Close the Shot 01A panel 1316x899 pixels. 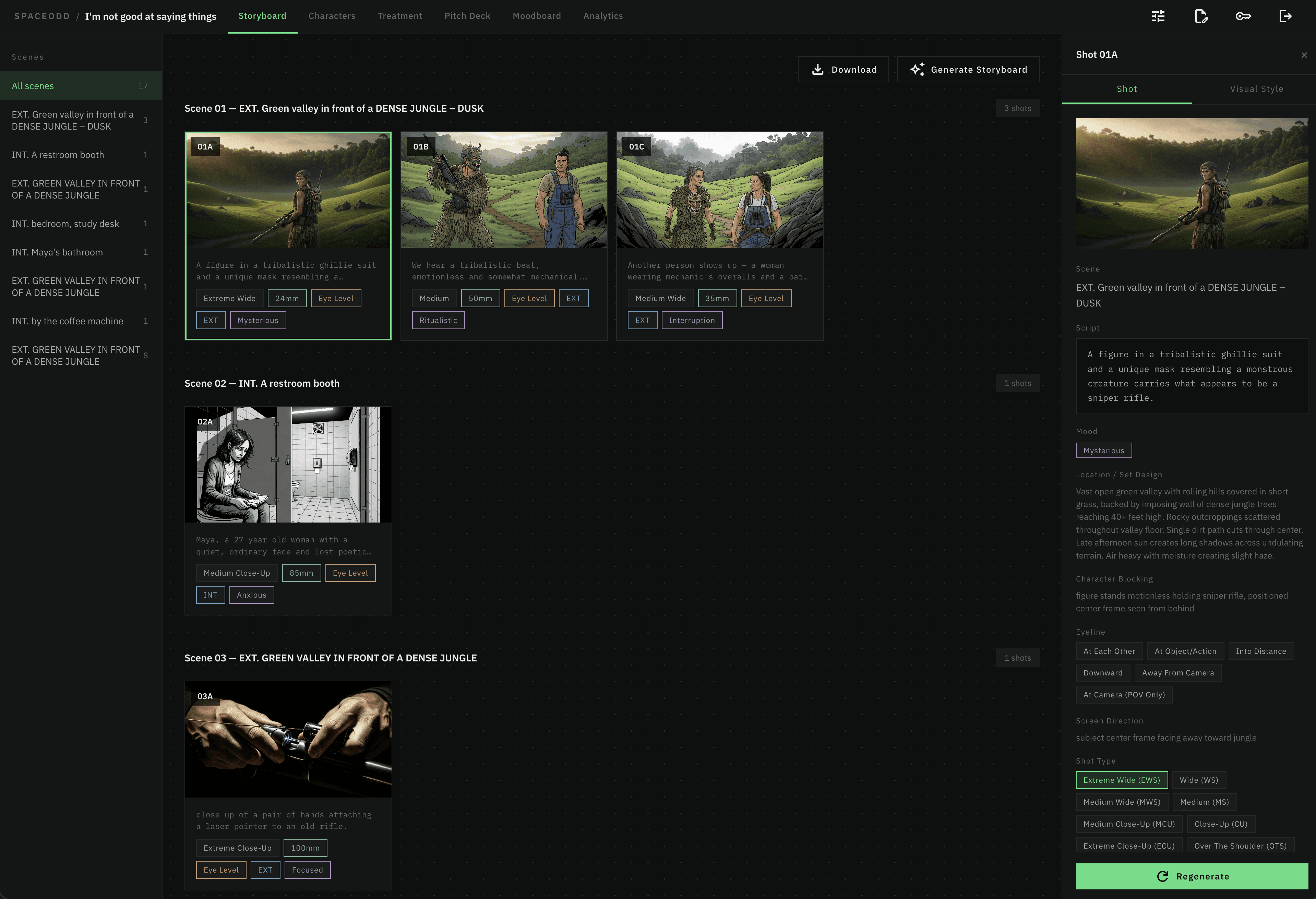coord(1304,55)
